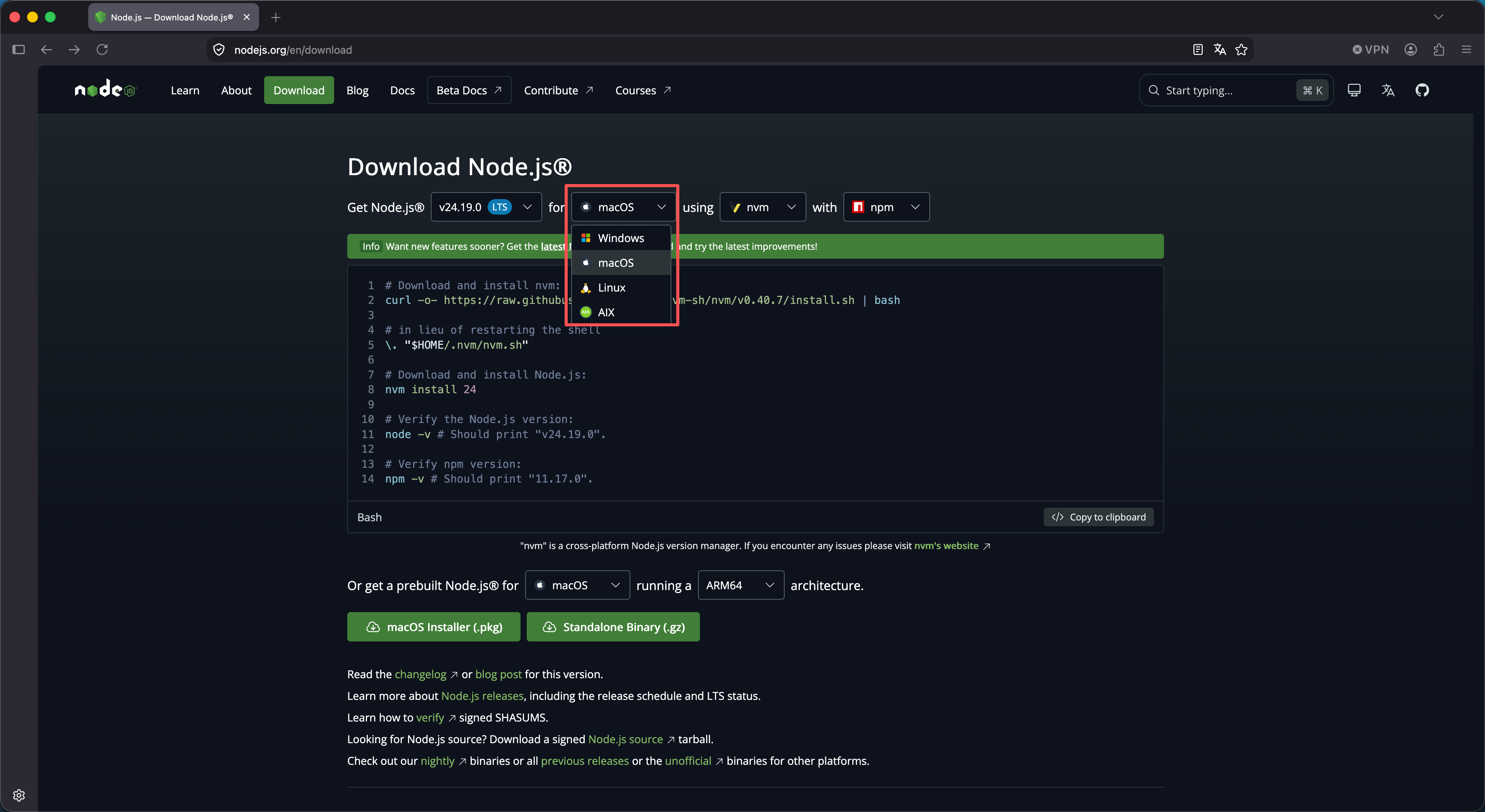1485x812 pixels.
Task: Open the Node.js releases link
Action: [x=483, y=696]
